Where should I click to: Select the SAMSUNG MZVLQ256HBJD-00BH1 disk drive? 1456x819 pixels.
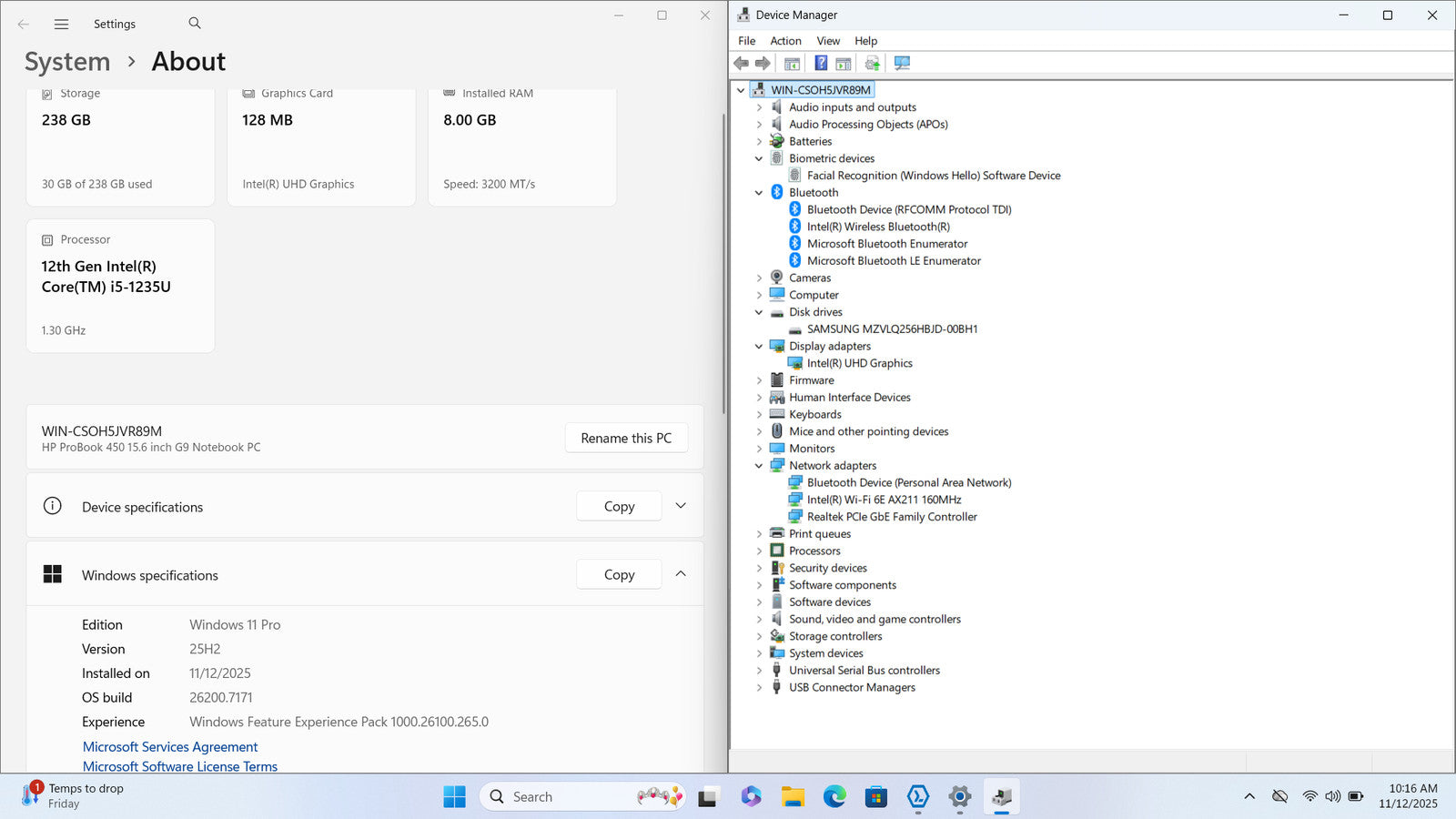pyautogui.click(x=891, y=329)
